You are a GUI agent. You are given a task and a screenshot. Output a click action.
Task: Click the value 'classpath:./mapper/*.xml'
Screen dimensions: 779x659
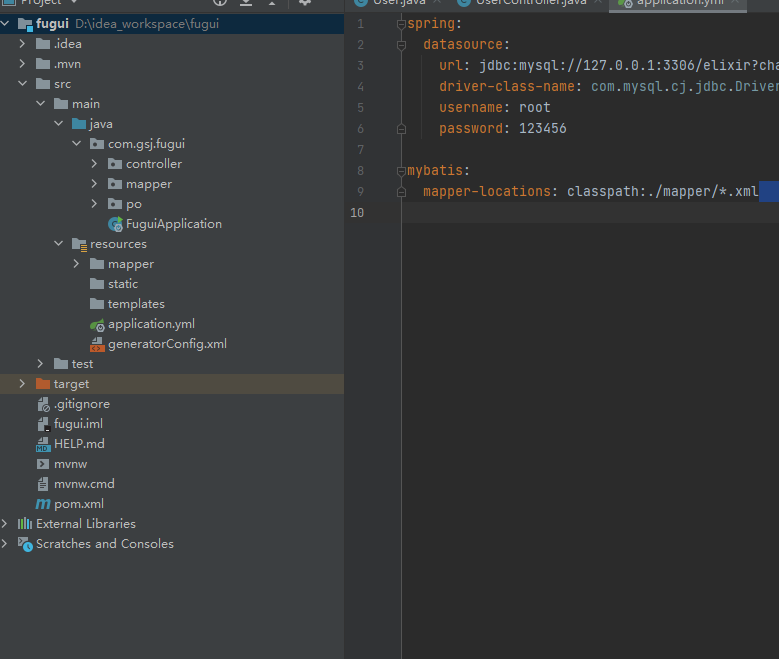(663, 191)
